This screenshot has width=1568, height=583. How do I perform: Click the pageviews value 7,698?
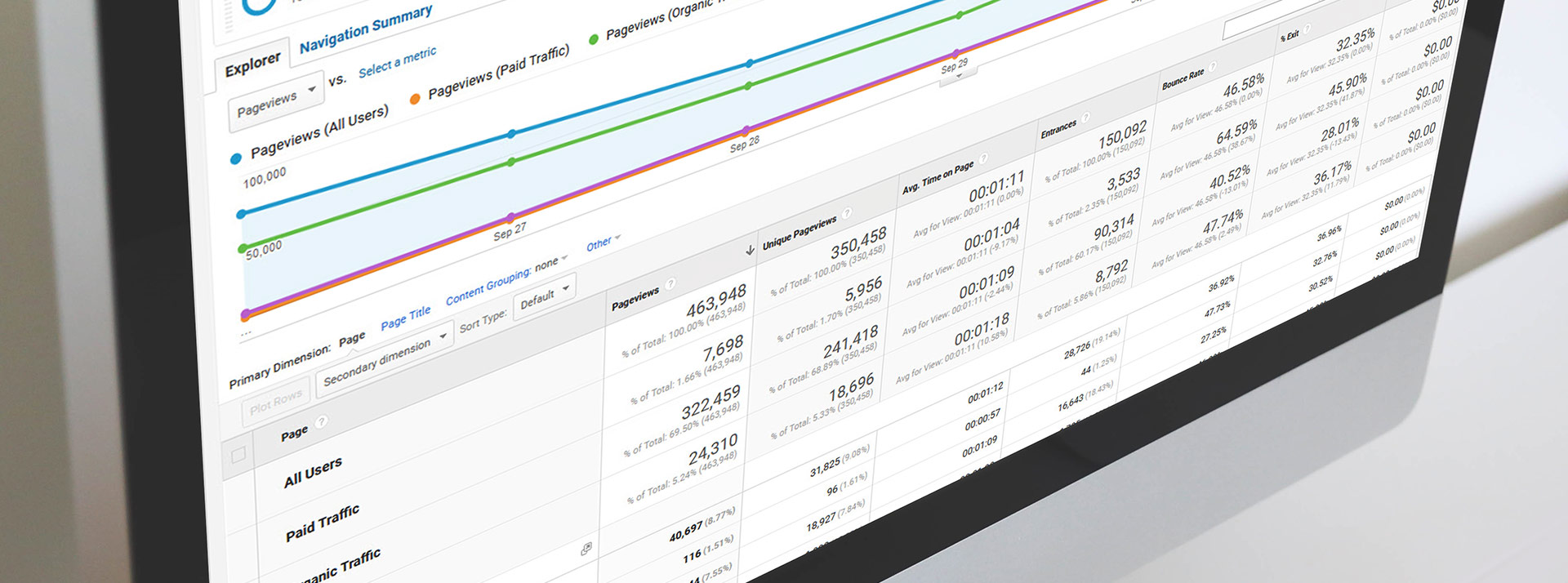724,349
